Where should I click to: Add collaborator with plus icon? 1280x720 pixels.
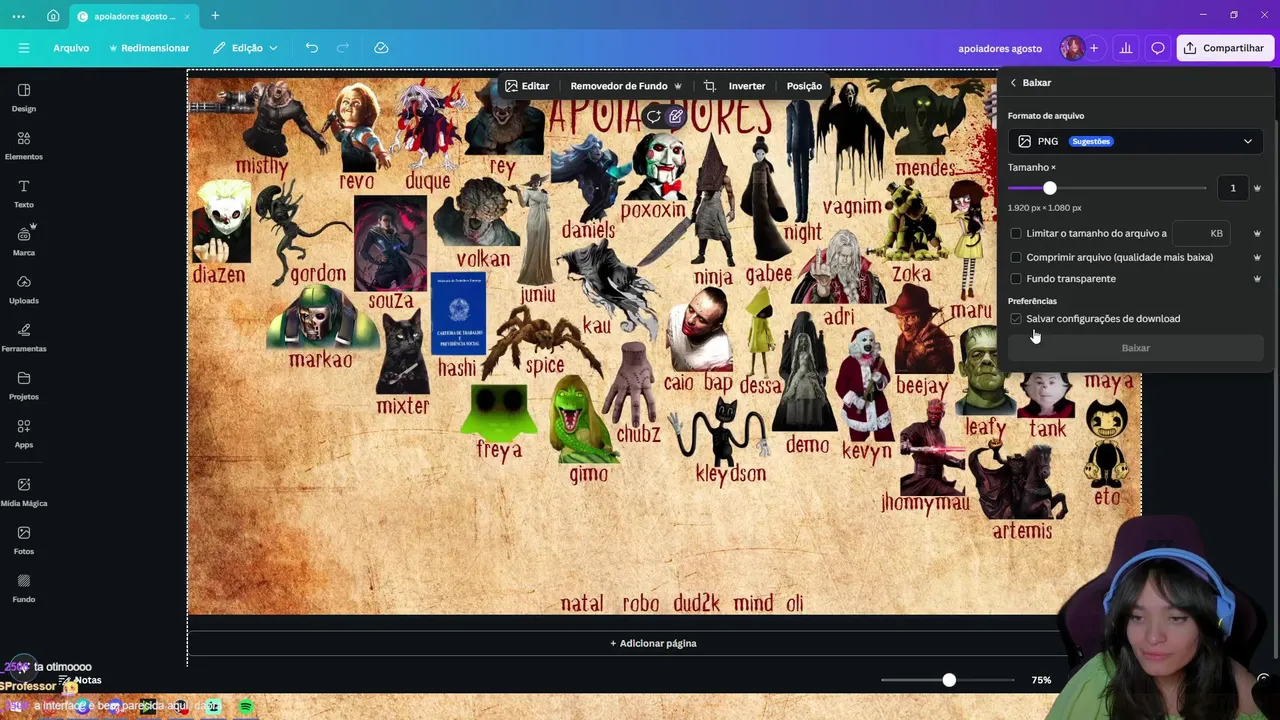tap(1094, 48)
